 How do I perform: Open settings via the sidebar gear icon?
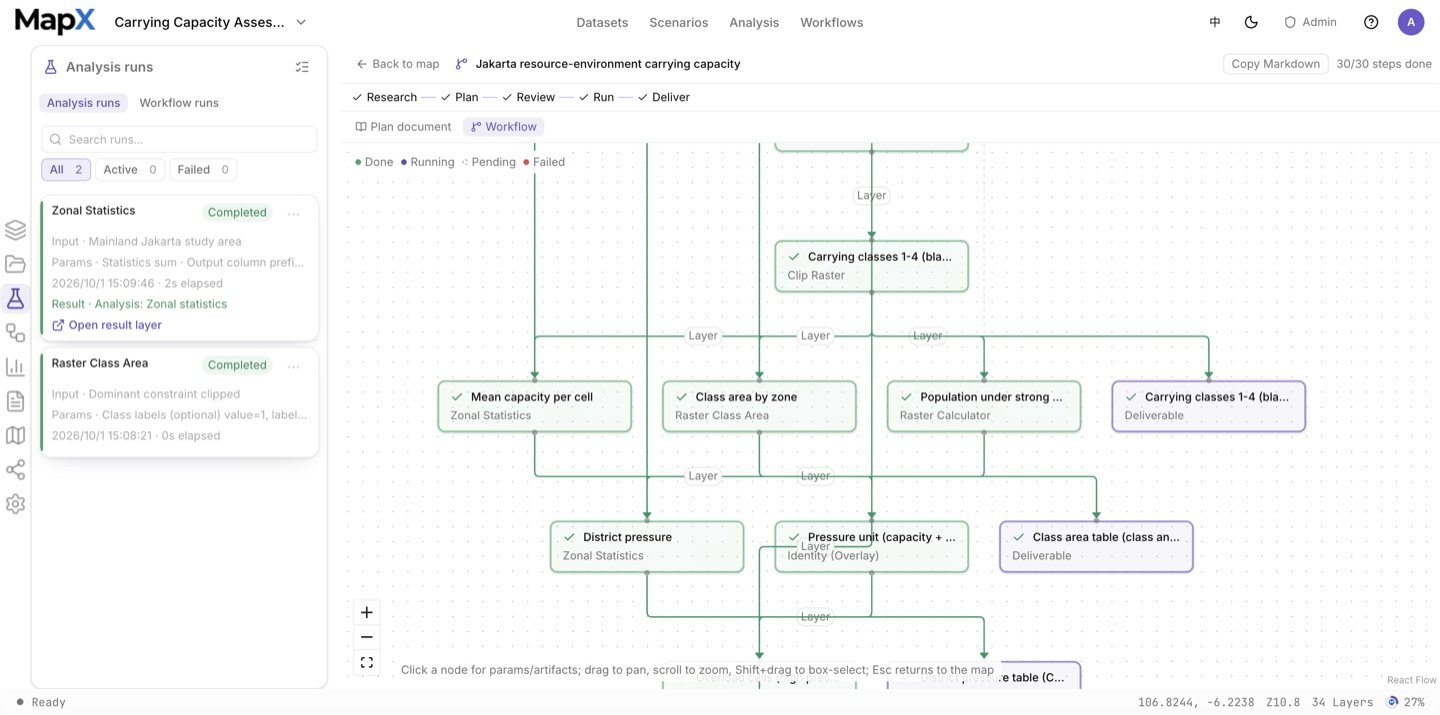(15, 504)
